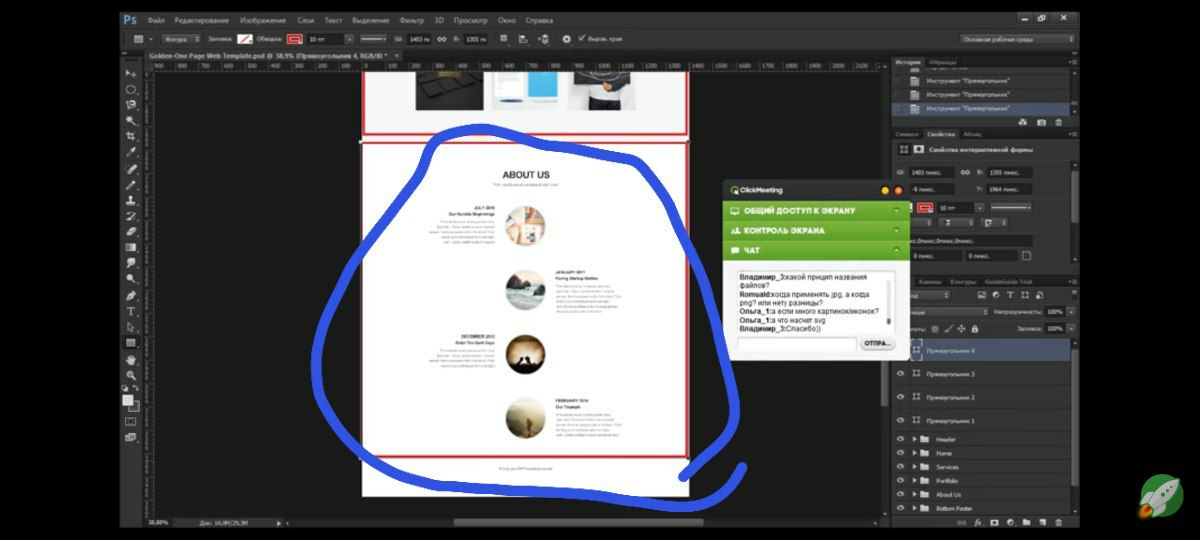
Task: Select the Hand tool
Action: pyautogui.click(x=130, y=359)
